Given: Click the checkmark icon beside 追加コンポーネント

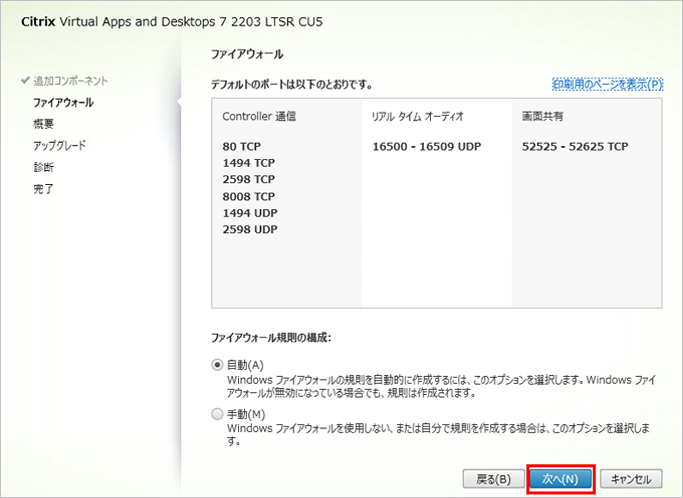Looking at the screenshot, I should pos(25,80).
